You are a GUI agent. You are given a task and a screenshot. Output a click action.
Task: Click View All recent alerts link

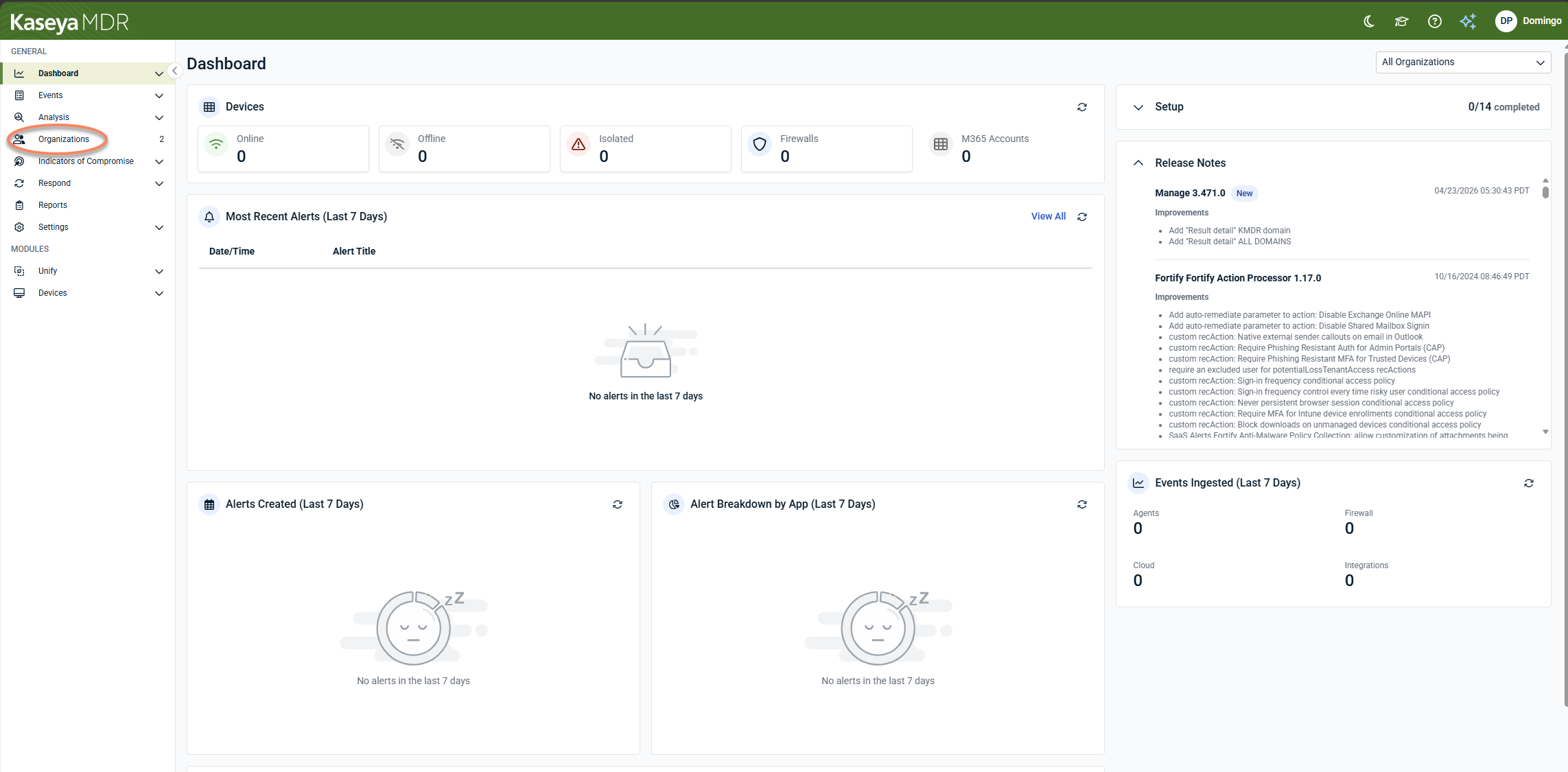coord(1049,216)
